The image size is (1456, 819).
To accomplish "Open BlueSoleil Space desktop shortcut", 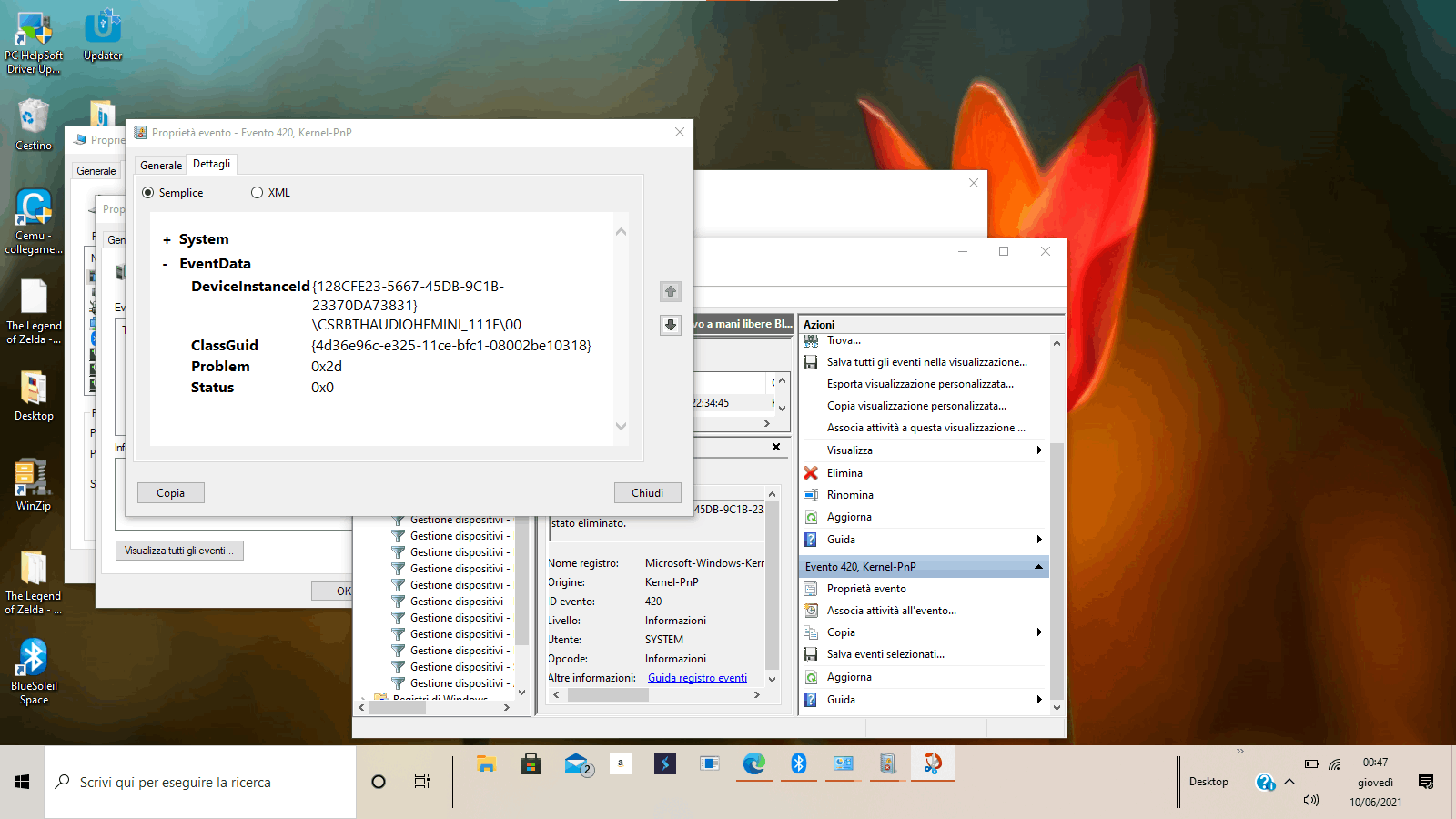I will click(x=34, y=671).
